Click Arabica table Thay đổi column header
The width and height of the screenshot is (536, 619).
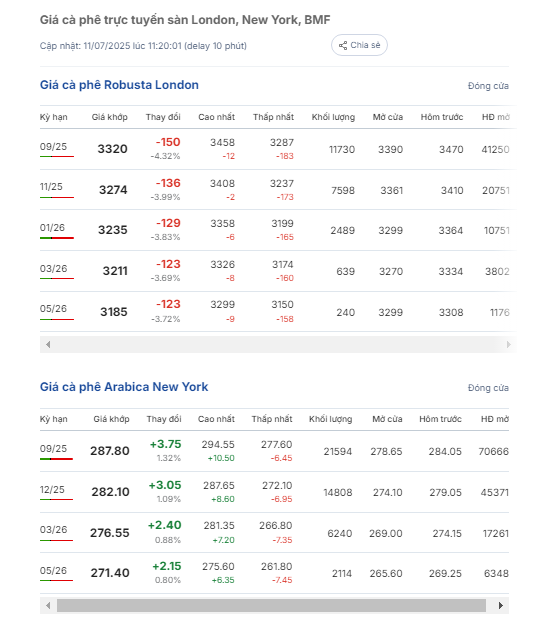[164, 419]
